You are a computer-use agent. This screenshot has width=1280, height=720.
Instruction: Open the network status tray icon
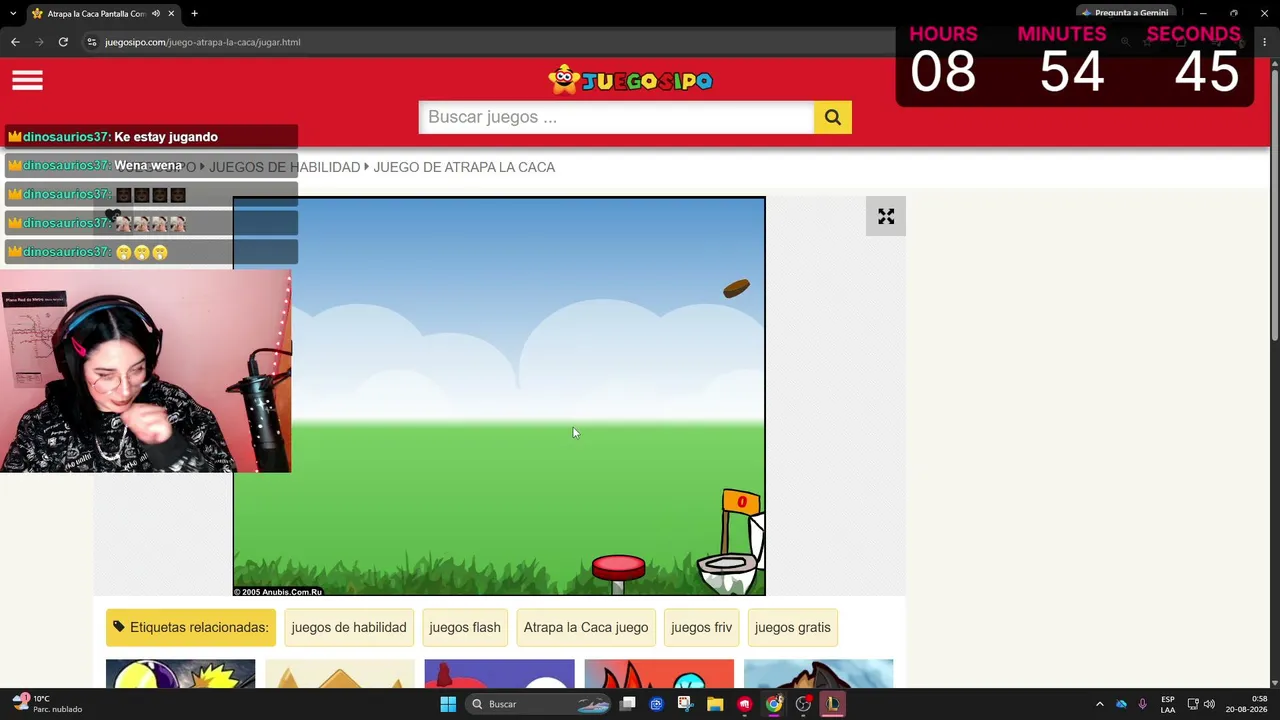pyautogui.click(x=1192, y=704)
